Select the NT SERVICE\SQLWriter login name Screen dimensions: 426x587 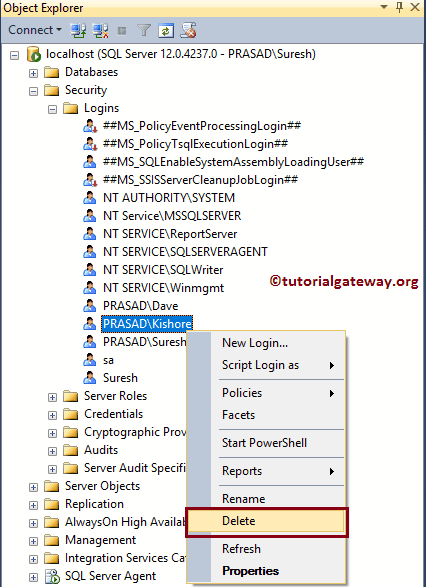coord(163,270)
